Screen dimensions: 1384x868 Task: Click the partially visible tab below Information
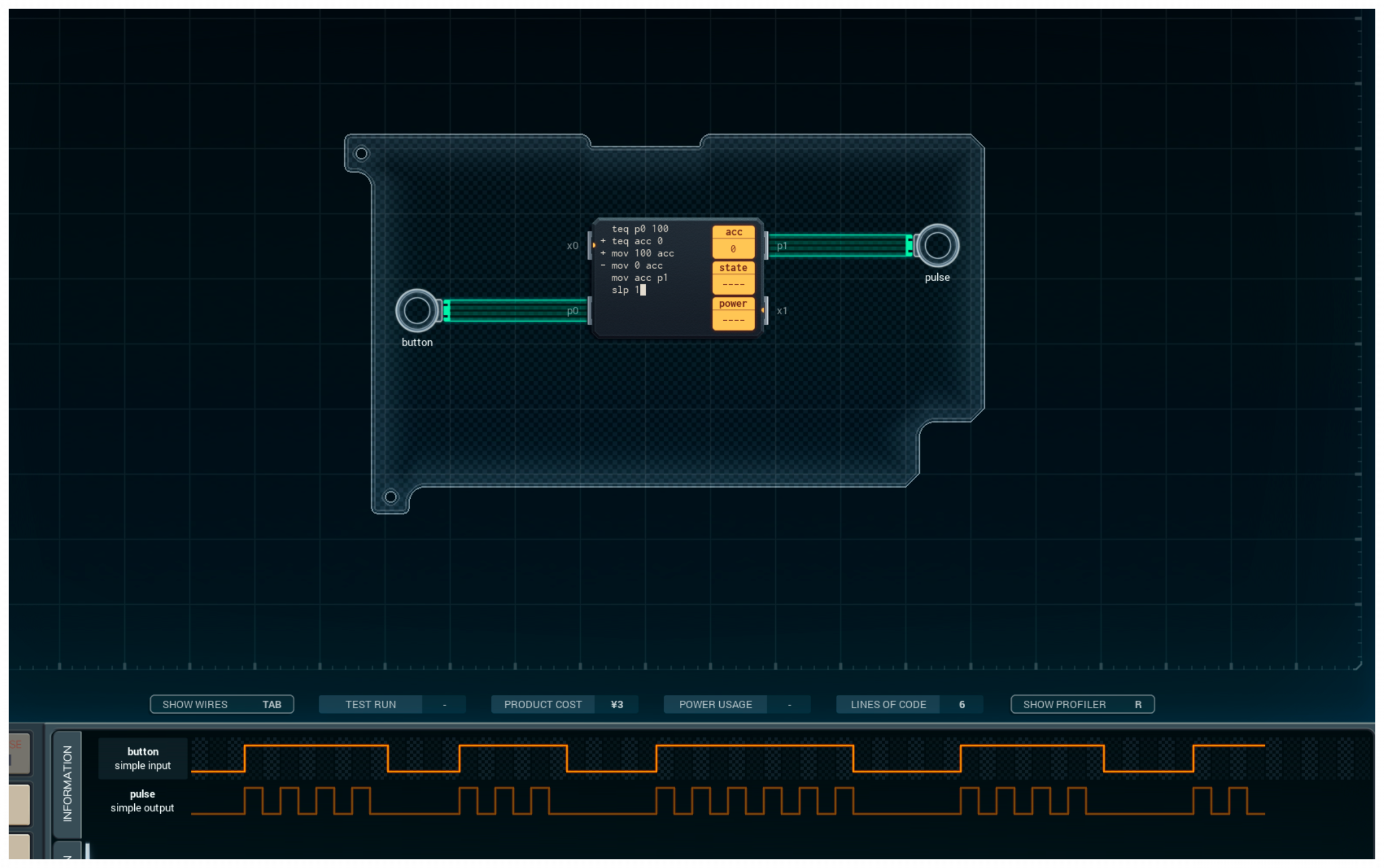click(x=67, y=853)
